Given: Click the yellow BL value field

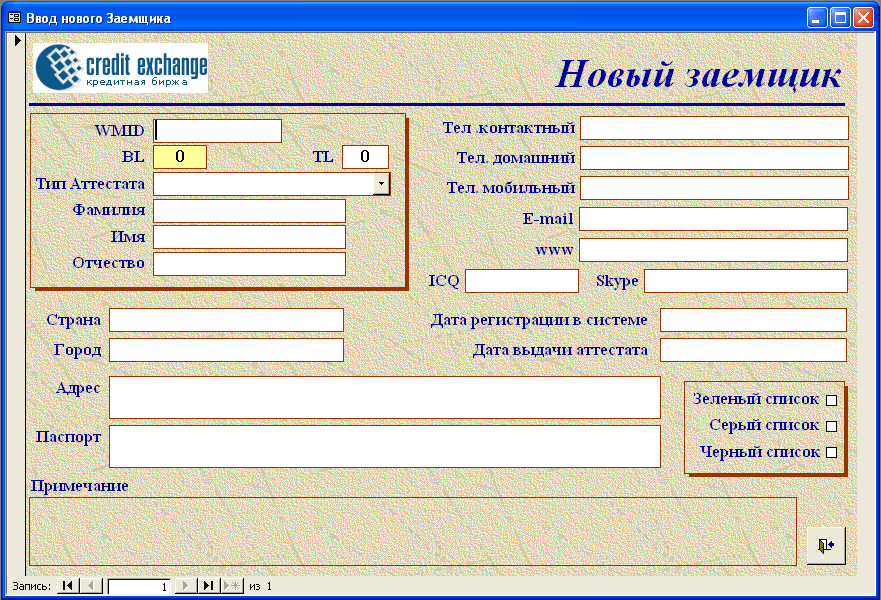Looking at the screenshot, I should coord(180,157).
